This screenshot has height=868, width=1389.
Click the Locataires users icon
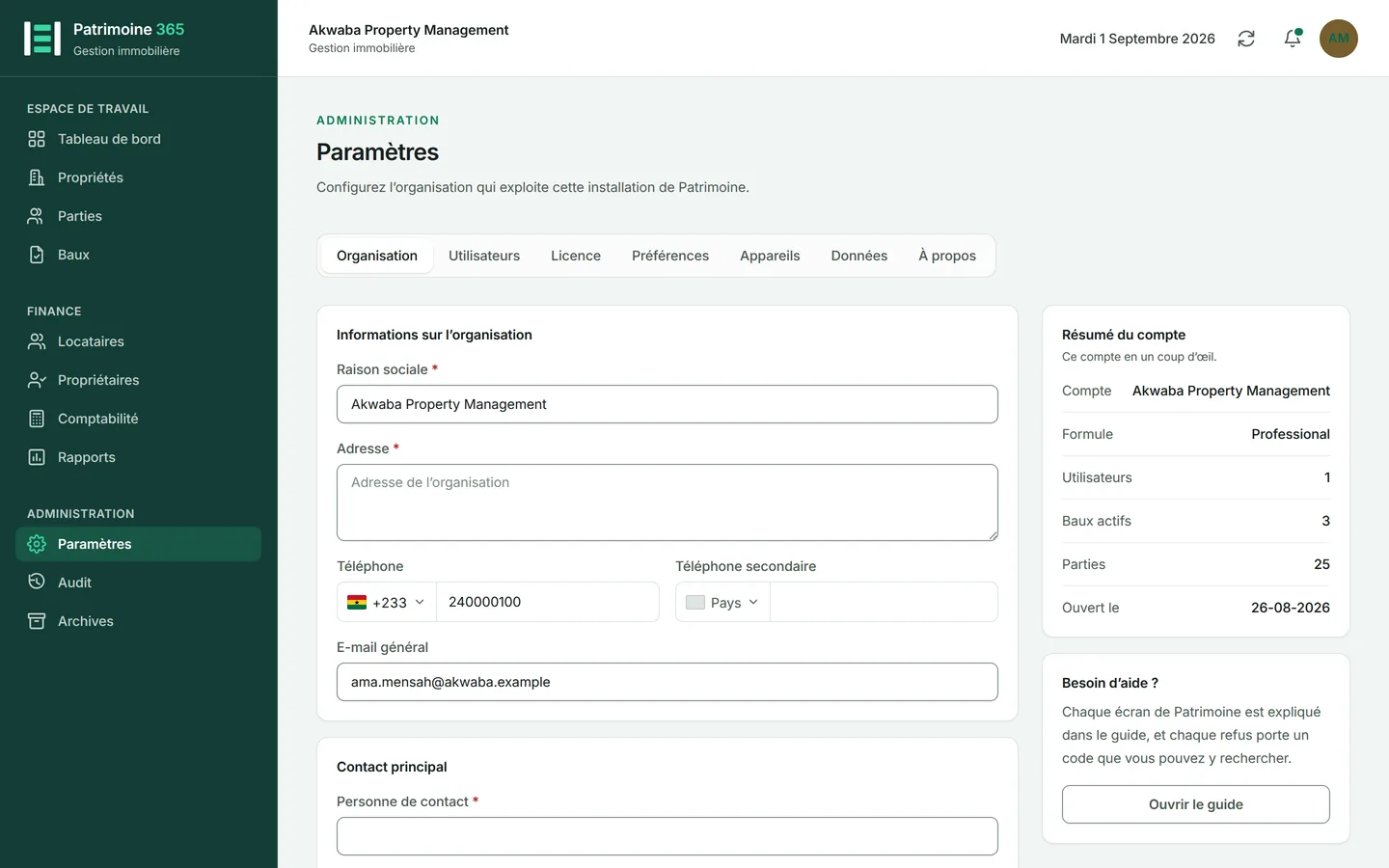(37, 341)
